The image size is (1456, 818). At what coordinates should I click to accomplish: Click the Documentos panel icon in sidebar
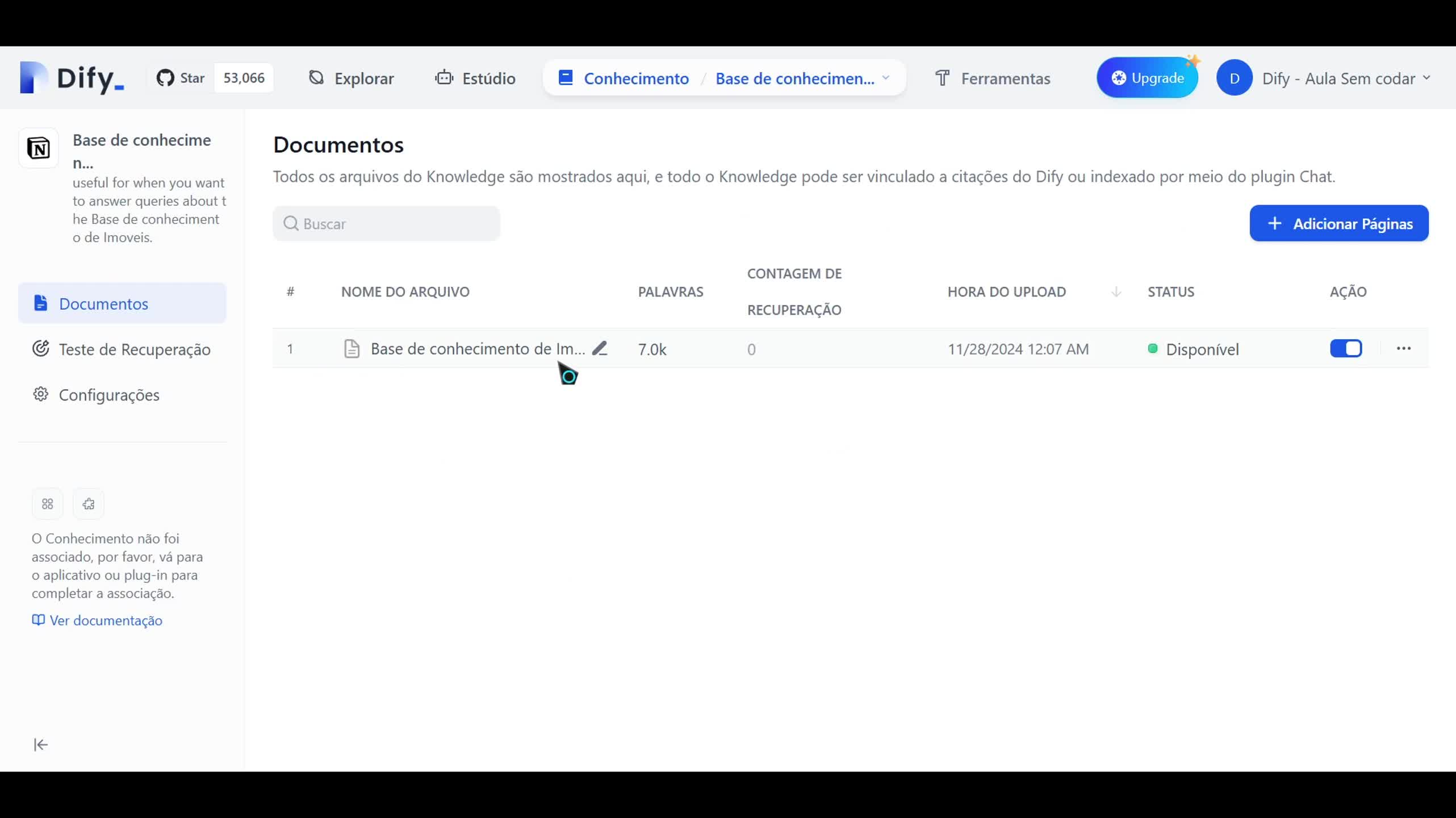pos(40,303)
